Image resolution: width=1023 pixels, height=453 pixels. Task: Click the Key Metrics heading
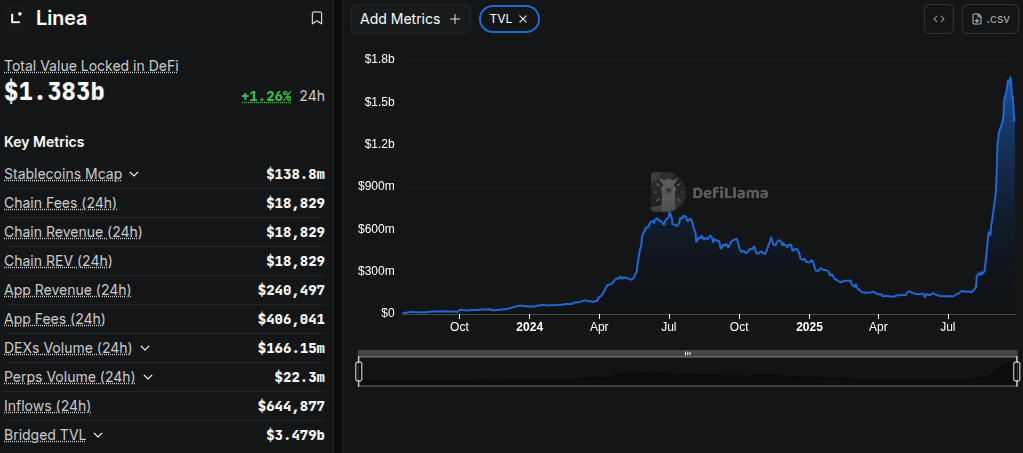[44, 142]
